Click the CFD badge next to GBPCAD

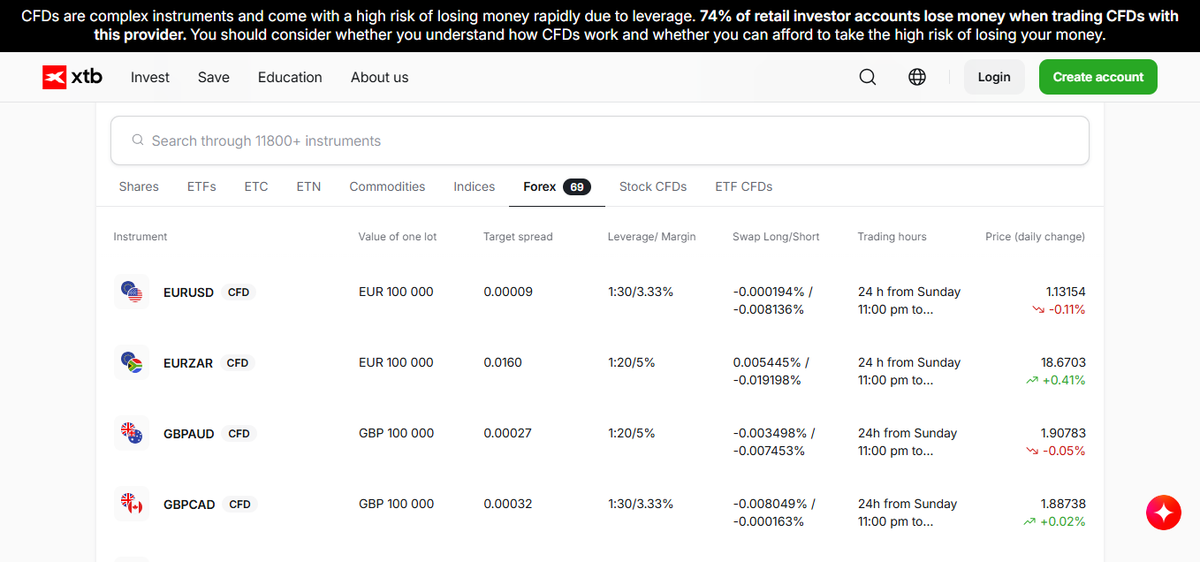click(240, 505)
